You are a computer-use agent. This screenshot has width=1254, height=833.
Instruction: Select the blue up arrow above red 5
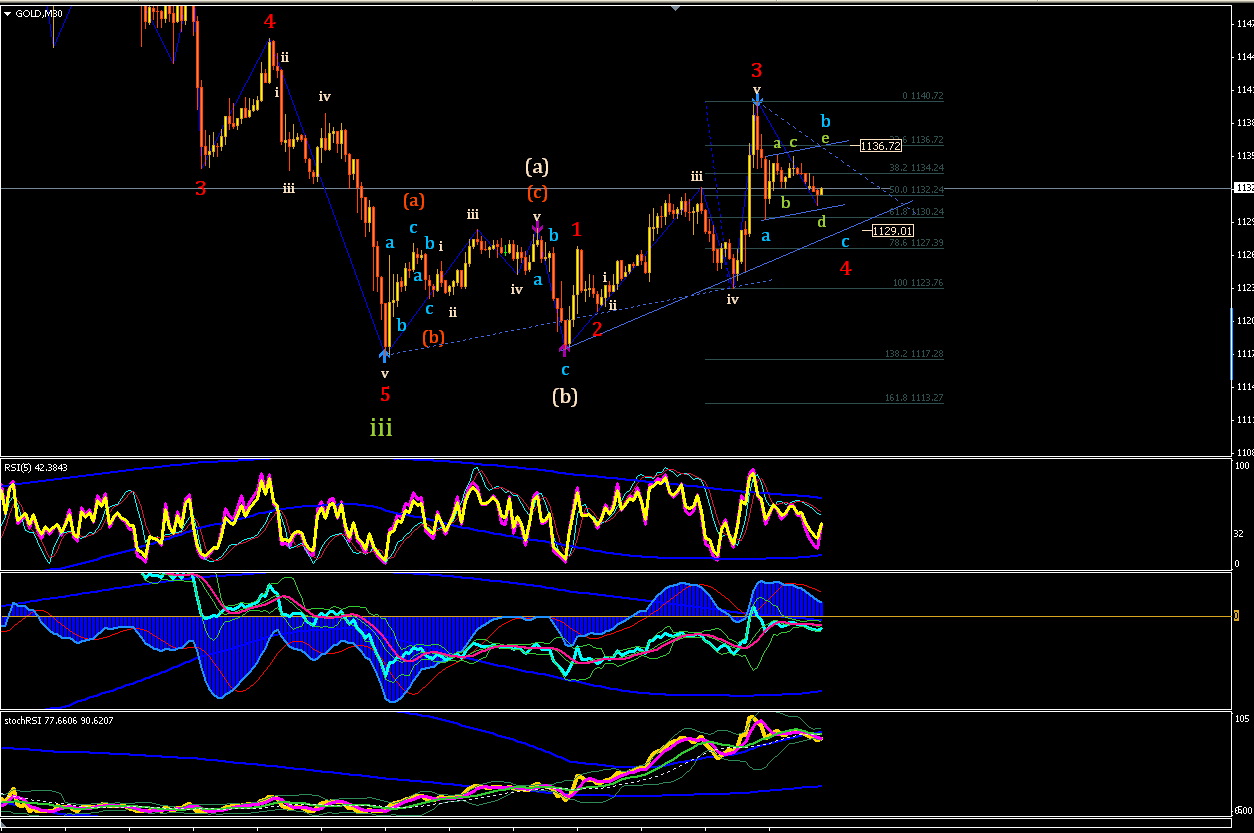click(386, 352)
